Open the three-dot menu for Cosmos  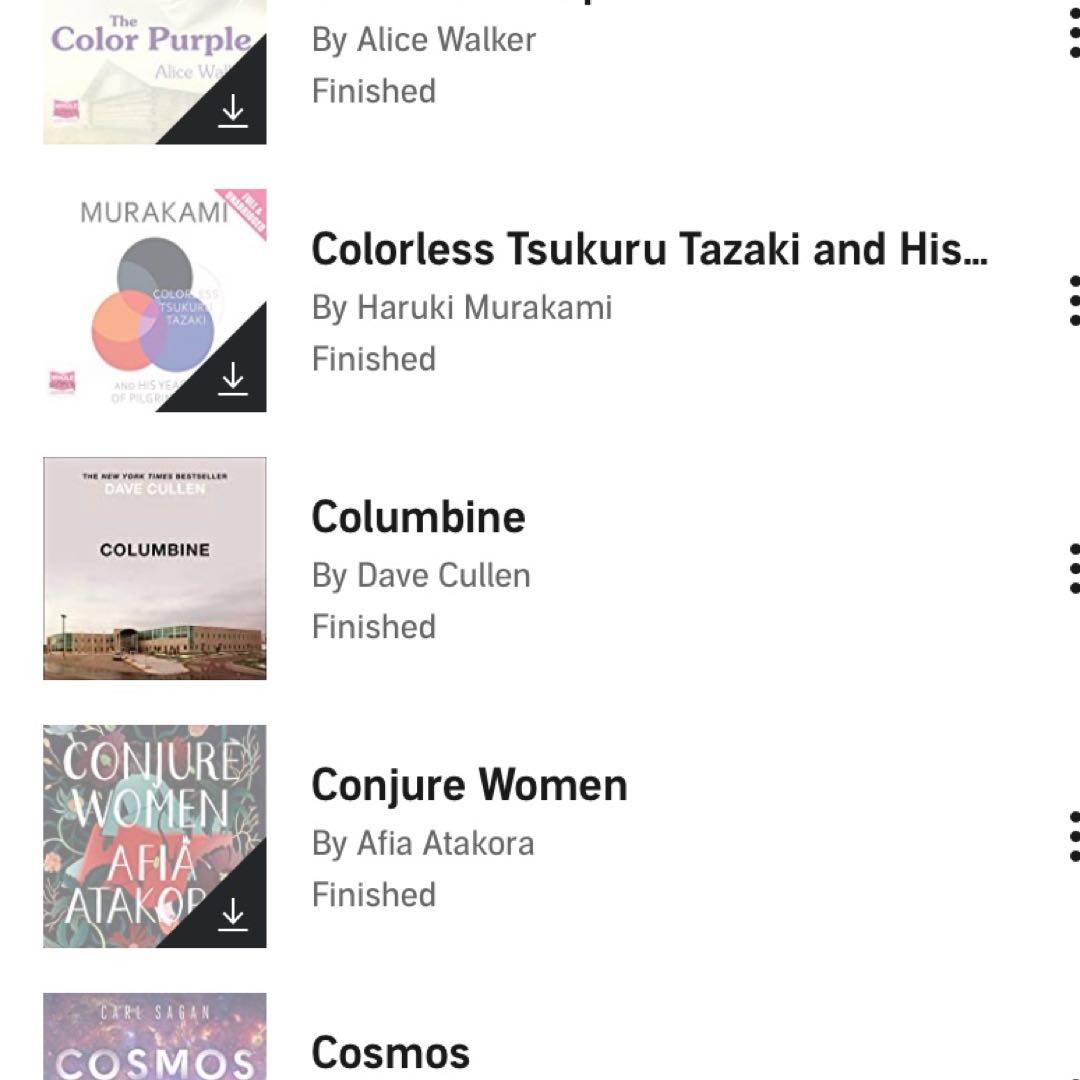point(1073,1070)
